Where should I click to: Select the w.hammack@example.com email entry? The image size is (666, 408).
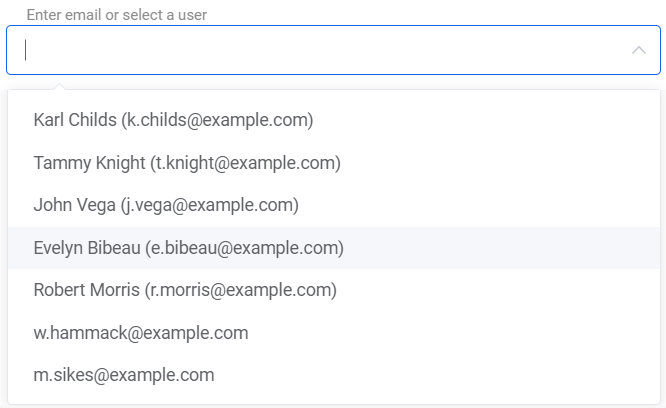click(141, 333)
